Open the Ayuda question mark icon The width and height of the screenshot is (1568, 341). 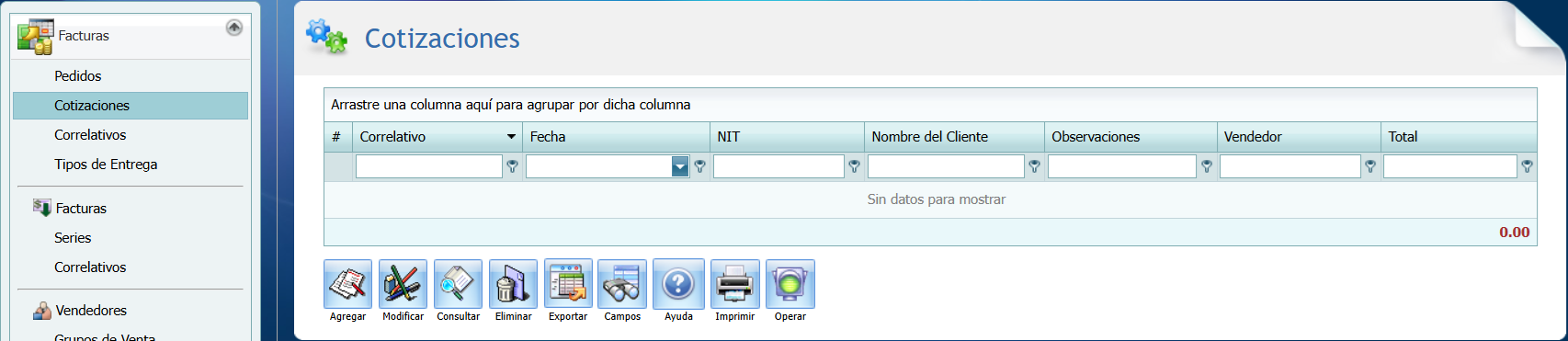pos(678,284)
